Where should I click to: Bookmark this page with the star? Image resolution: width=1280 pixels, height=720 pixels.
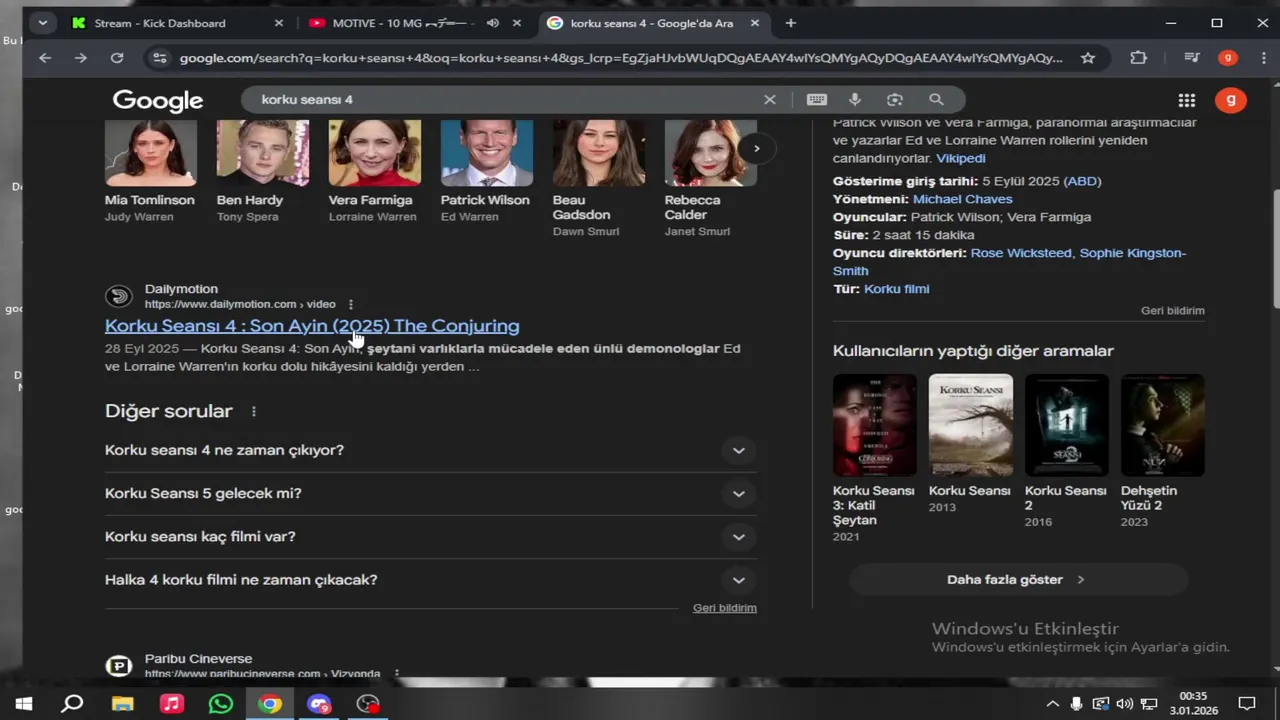click(x=1088, y=58)
